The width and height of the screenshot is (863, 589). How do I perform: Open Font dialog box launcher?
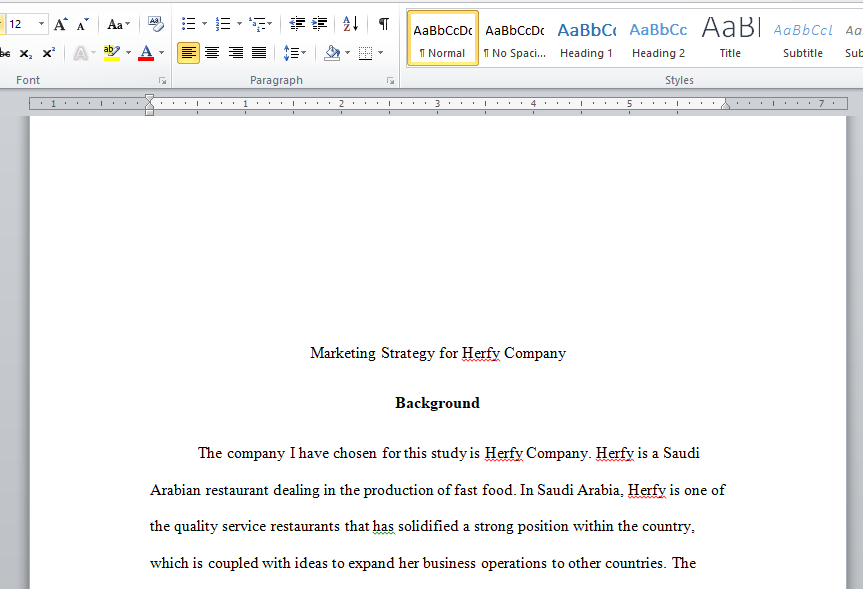[x=162, y=81]
